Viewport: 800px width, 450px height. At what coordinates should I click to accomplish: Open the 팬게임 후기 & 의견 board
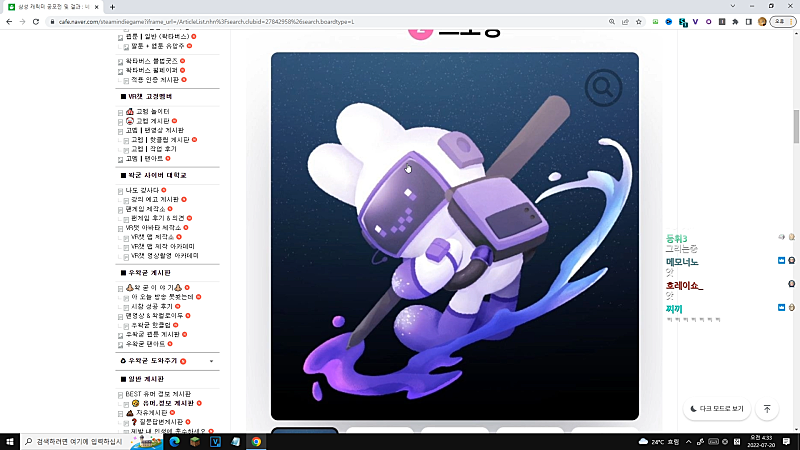click(158, 218)
